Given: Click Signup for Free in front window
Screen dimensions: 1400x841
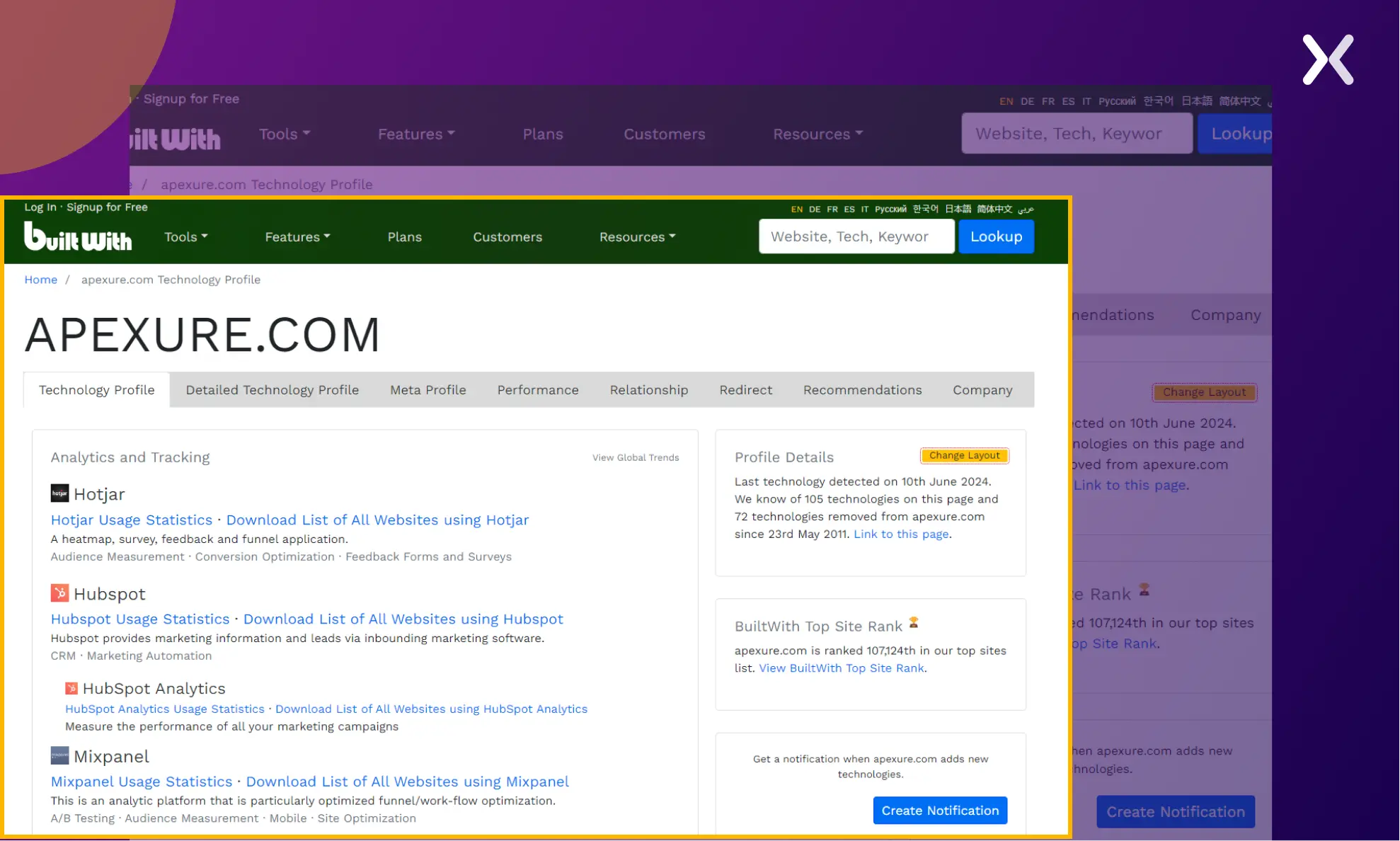Looking at the screenshot, I should (x=107, y=207).
